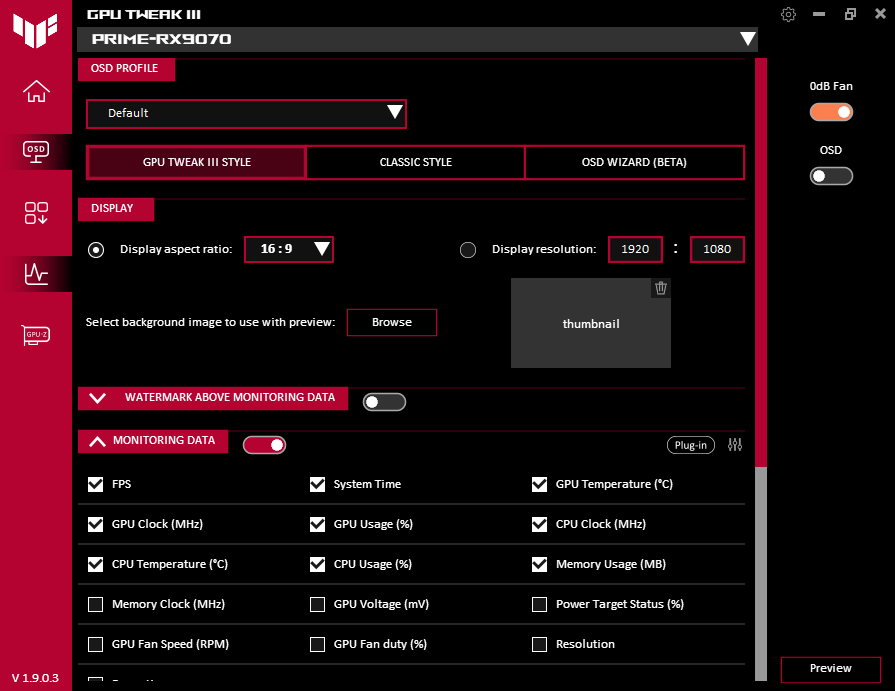Launch the GPU-Z sidebar icon
895x691 pixels.
36,334
